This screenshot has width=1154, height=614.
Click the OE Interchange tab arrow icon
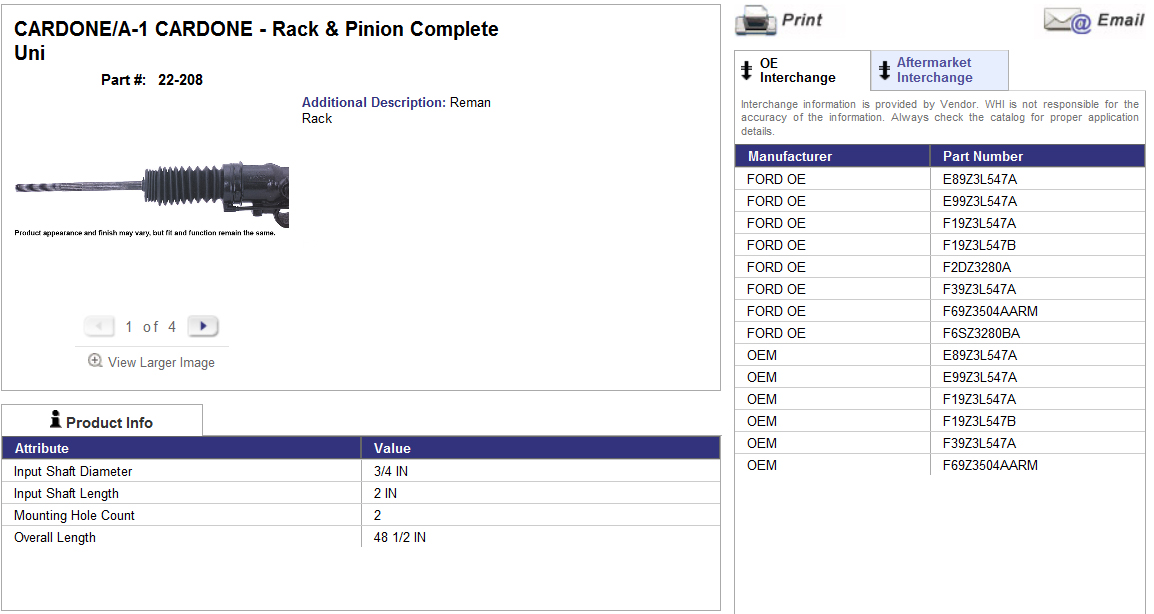pos(746,70)
